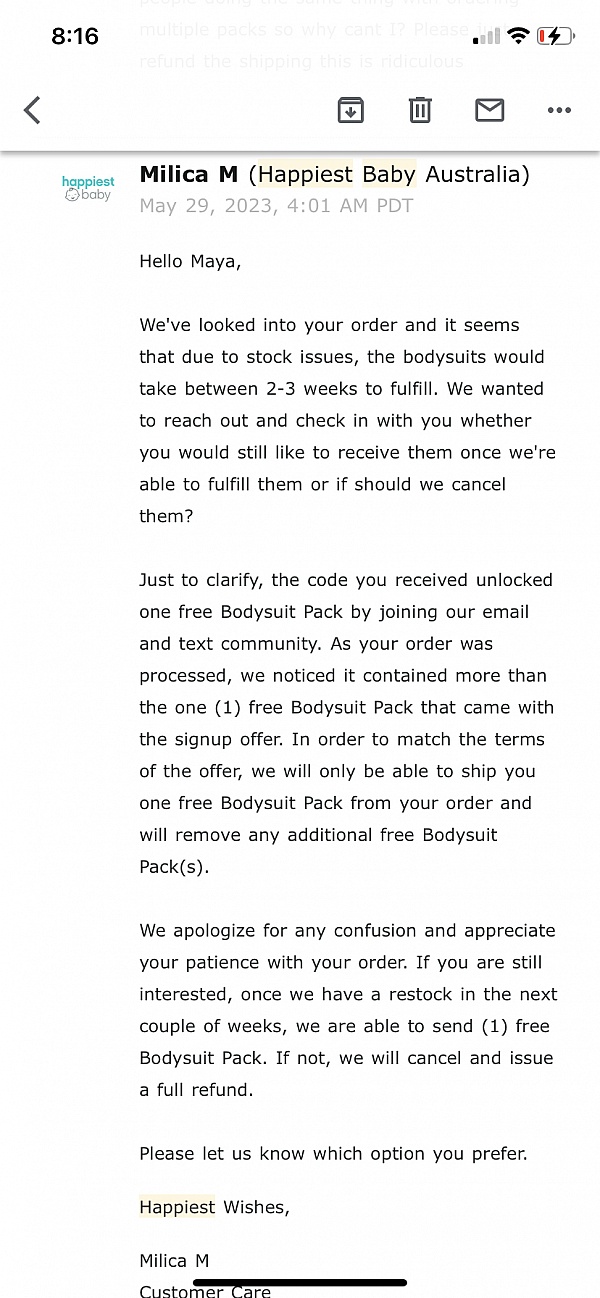Tap the battery charging status icon
The width and height of the screenshot is (600, 1298).
click(555, 37)
